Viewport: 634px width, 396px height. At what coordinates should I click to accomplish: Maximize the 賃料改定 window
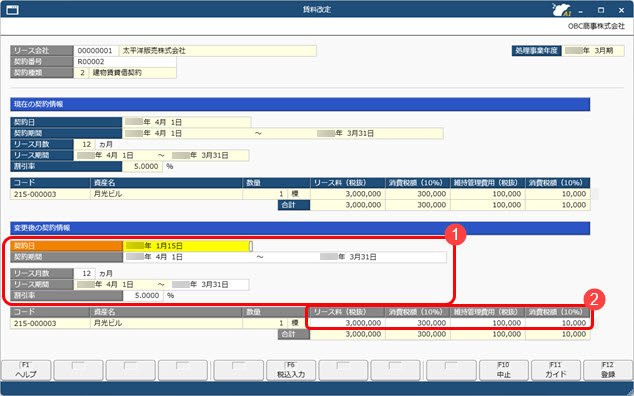(601, 10)
